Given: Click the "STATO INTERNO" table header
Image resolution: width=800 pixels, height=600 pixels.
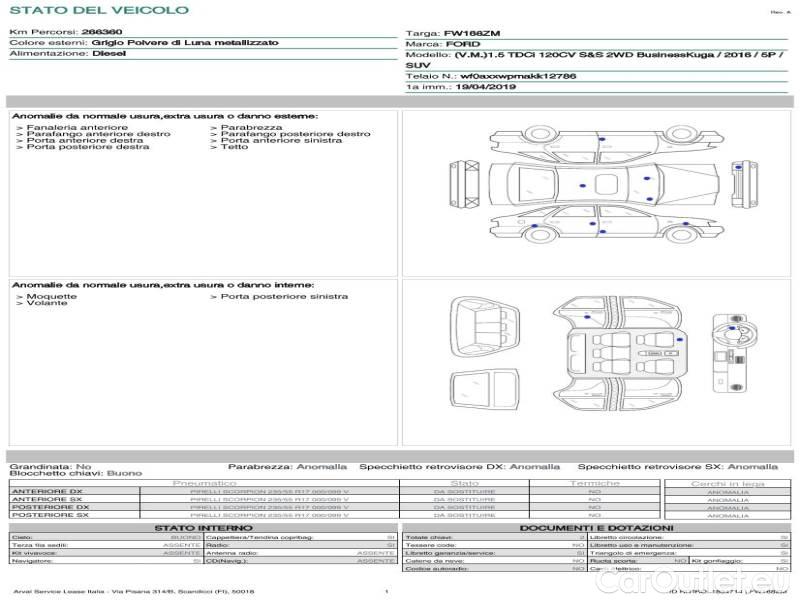Looking at the screenshot, I should coord(204,528).
